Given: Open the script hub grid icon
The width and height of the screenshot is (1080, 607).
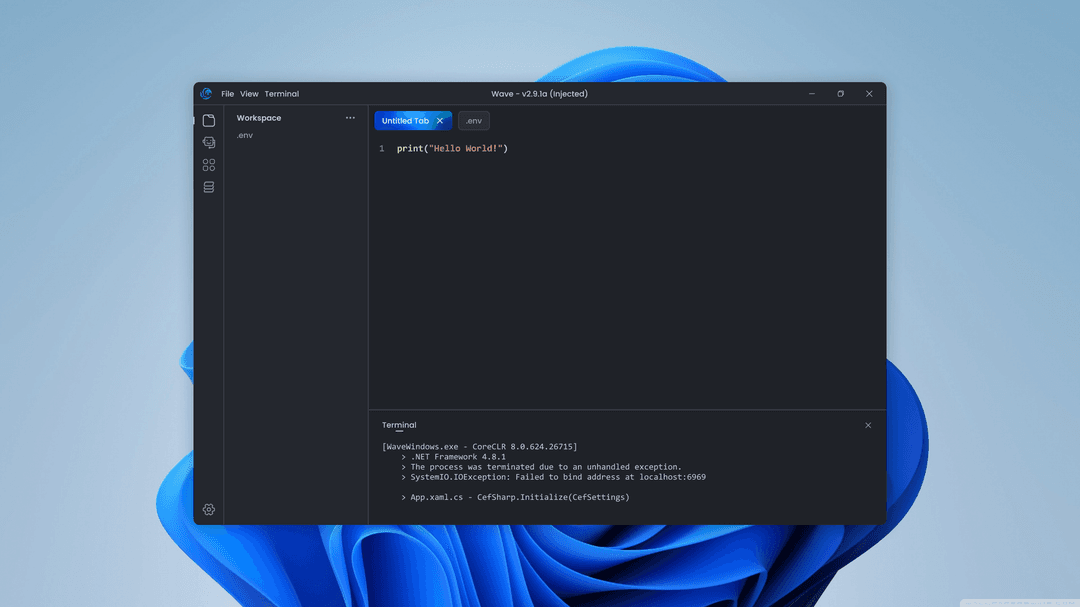Looking at the screenshot, I should pyautogui.click(x=208, y=164).
